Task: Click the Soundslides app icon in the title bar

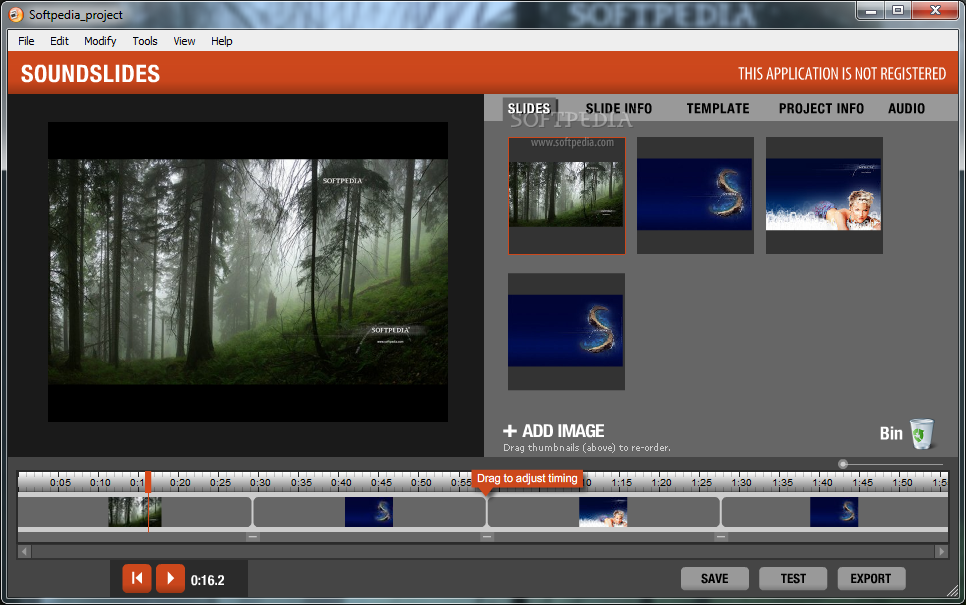Action: [x=16, y=15]
